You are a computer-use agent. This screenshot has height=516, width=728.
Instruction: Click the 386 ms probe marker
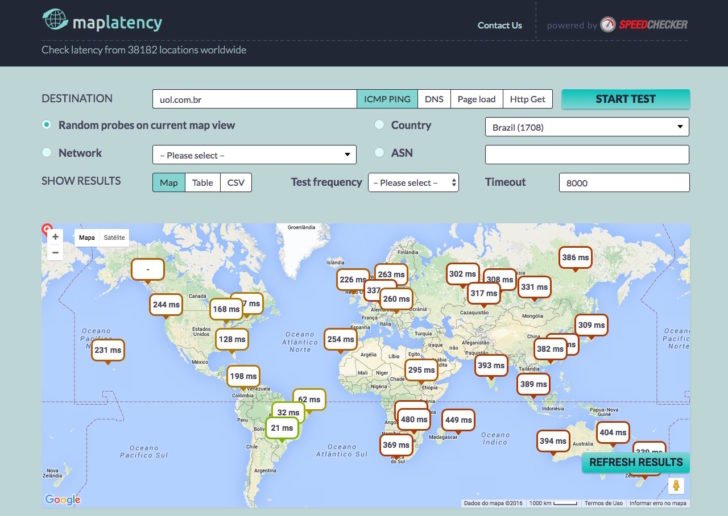click(x=575, y=258)
